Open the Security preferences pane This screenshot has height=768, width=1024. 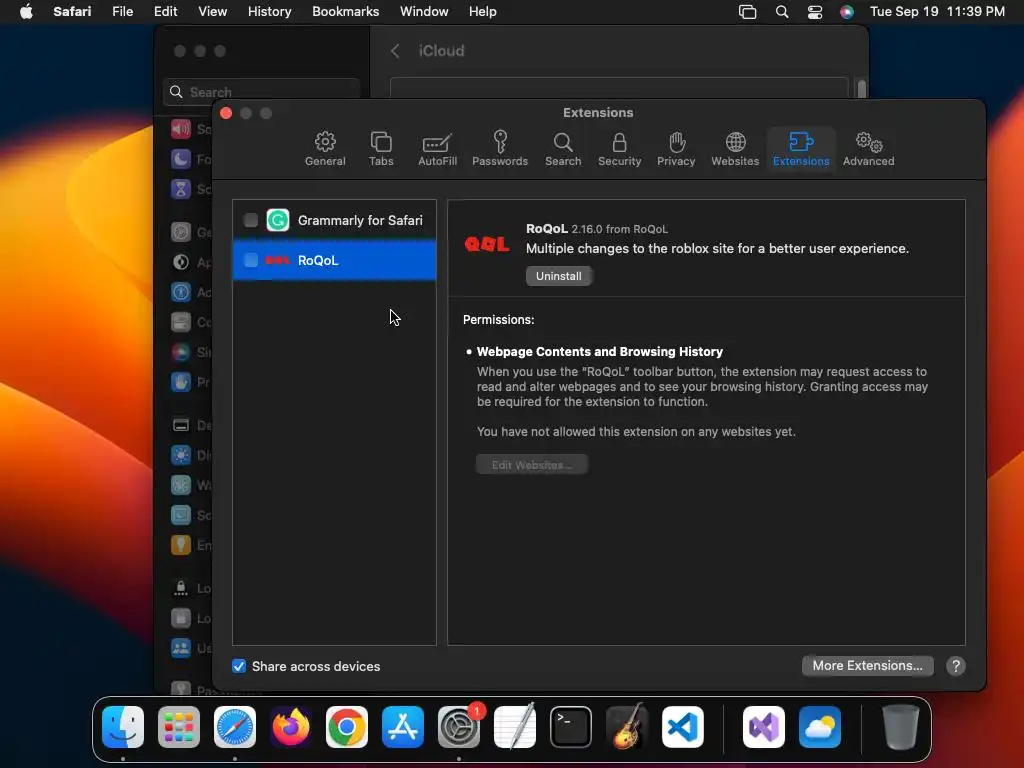tap(619, 149)
